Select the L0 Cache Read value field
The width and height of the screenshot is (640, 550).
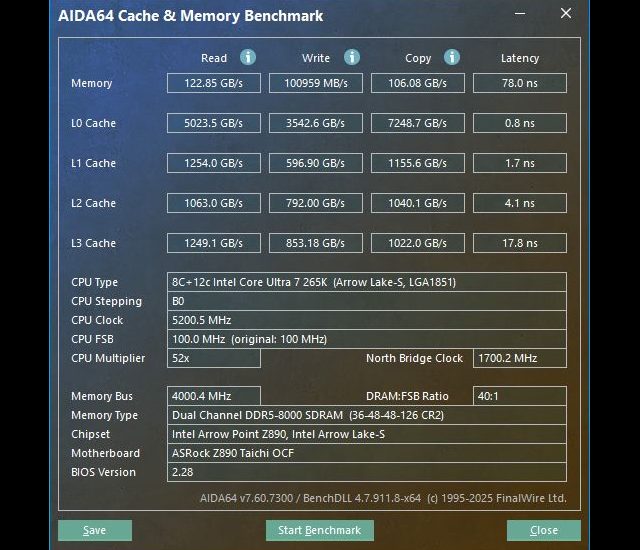(214, 123)
